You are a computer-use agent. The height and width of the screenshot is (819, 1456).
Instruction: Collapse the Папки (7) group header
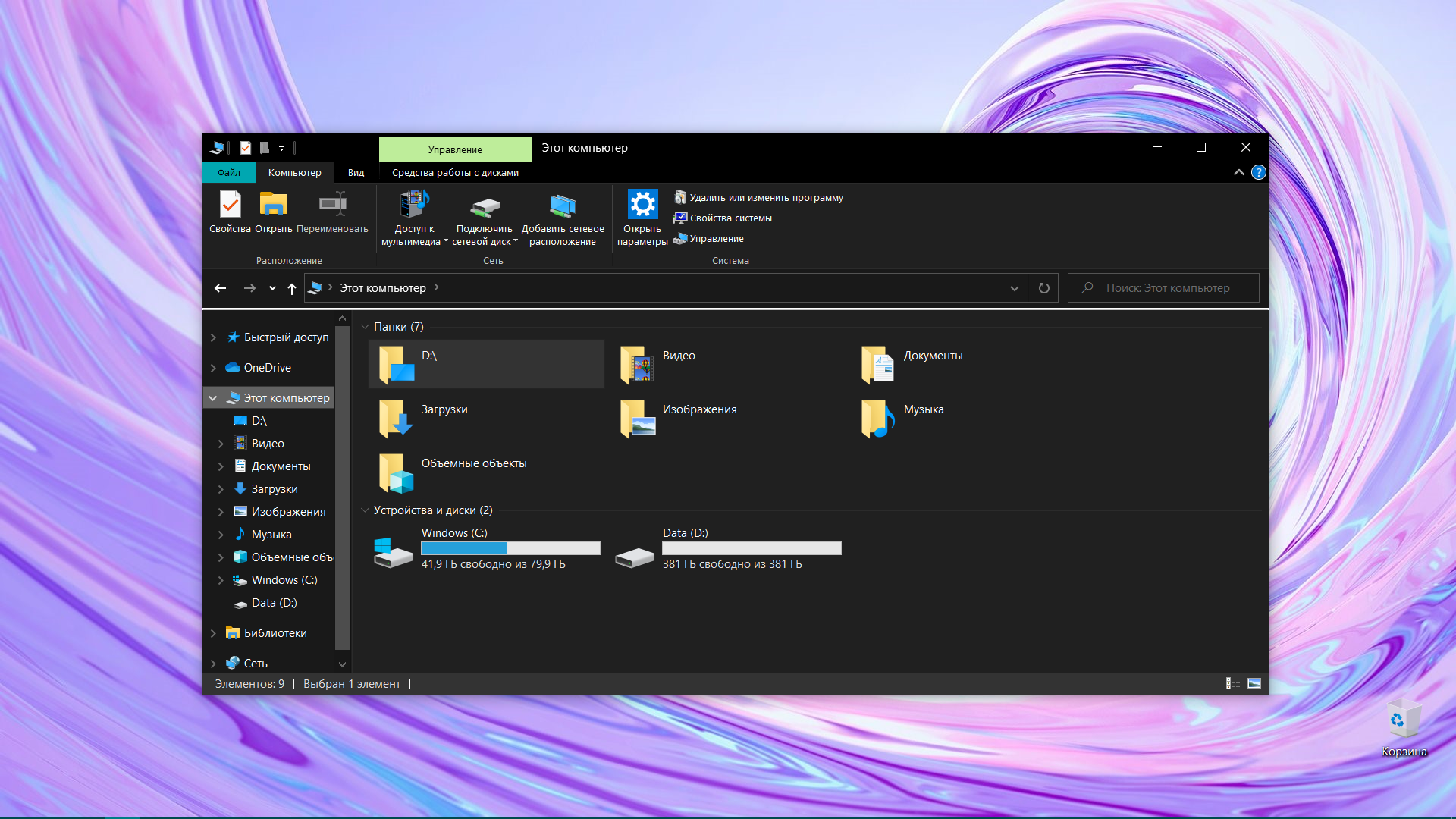point(365,327)
